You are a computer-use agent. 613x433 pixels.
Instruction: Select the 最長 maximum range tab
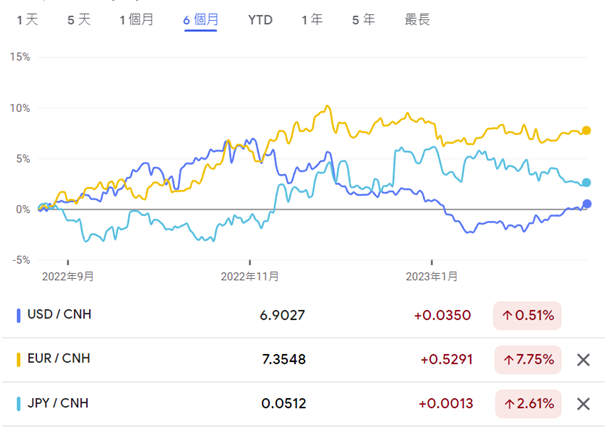click(x=417, y=19)
